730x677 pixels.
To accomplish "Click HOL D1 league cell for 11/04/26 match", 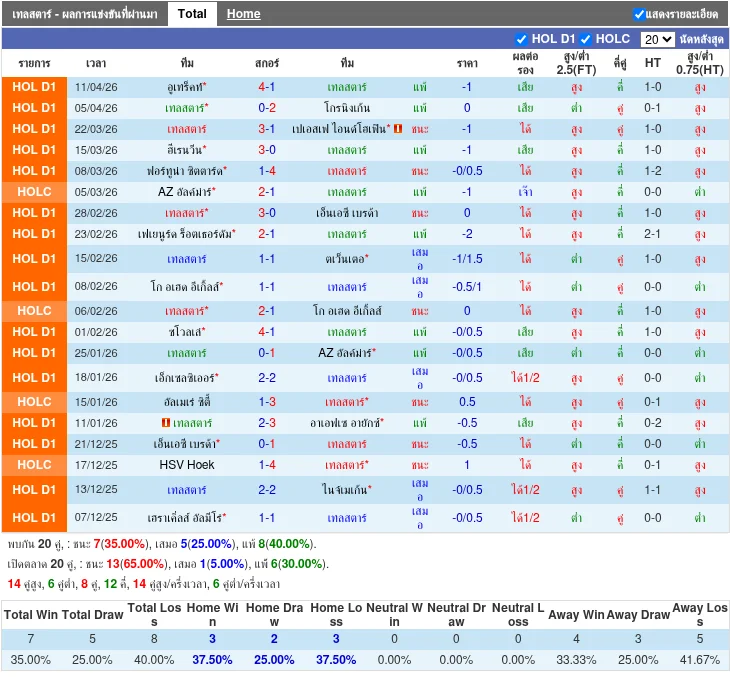I will click(34, 87).
